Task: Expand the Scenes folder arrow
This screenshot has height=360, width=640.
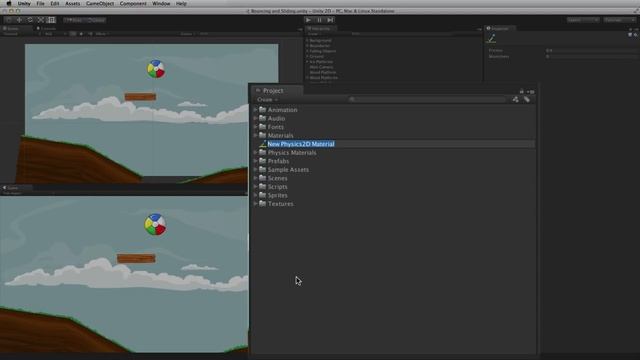Action: 256,178
